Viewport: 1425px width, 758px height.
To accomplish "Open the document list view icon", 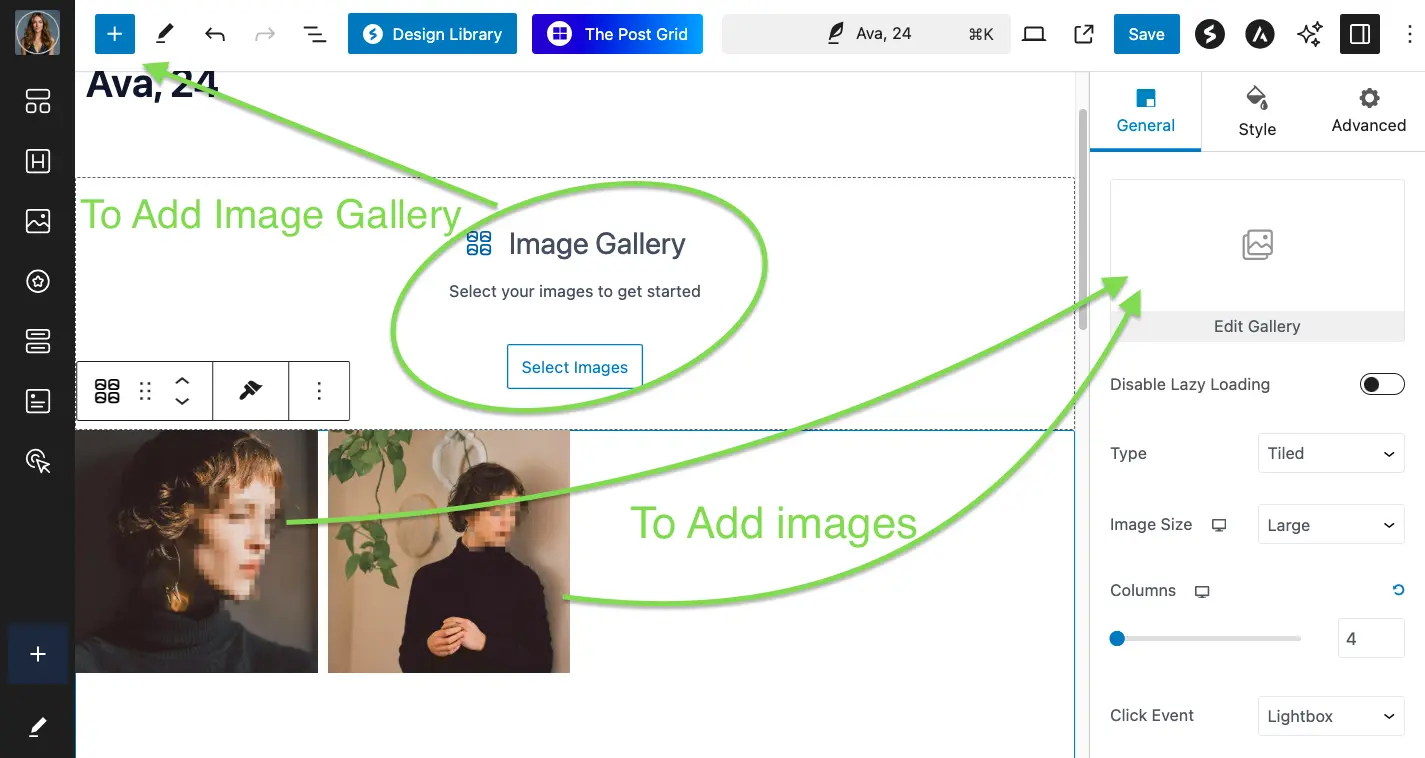I will 314,33.
